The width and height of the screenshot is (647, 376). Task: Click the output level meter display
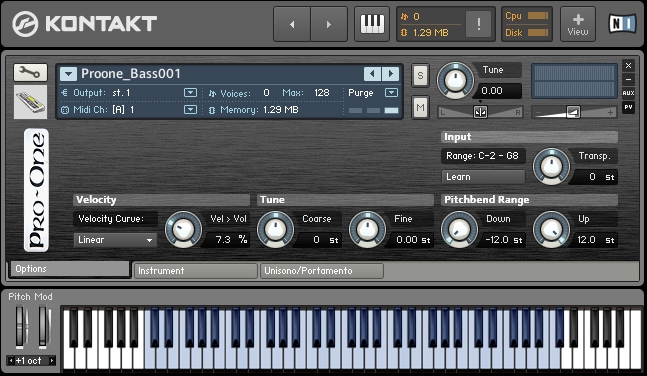(x=574, y=81)
